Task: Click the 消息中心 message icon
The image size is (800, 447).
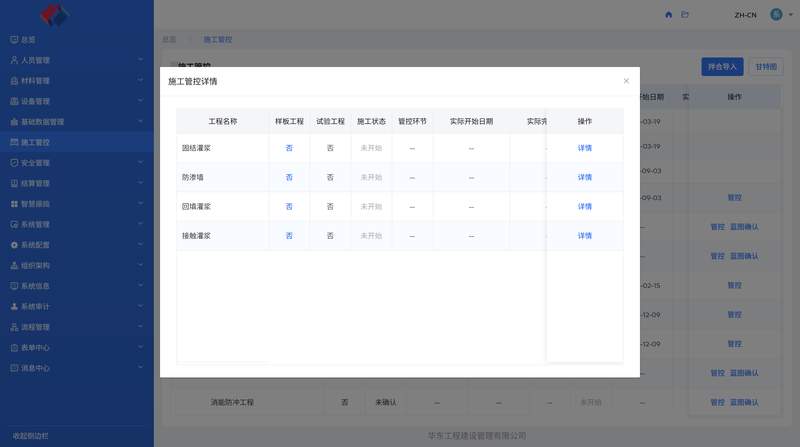Action: [x=14, y=368]
